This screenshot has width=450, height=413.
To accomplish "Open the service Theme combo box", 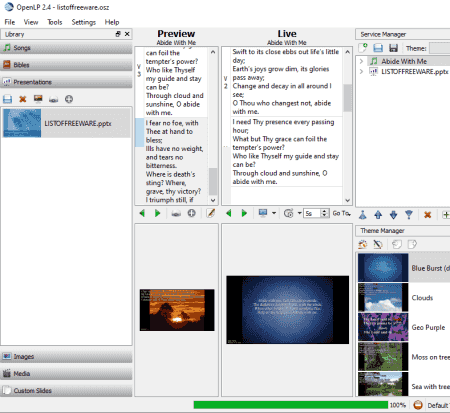I will (x=439, y=48).
